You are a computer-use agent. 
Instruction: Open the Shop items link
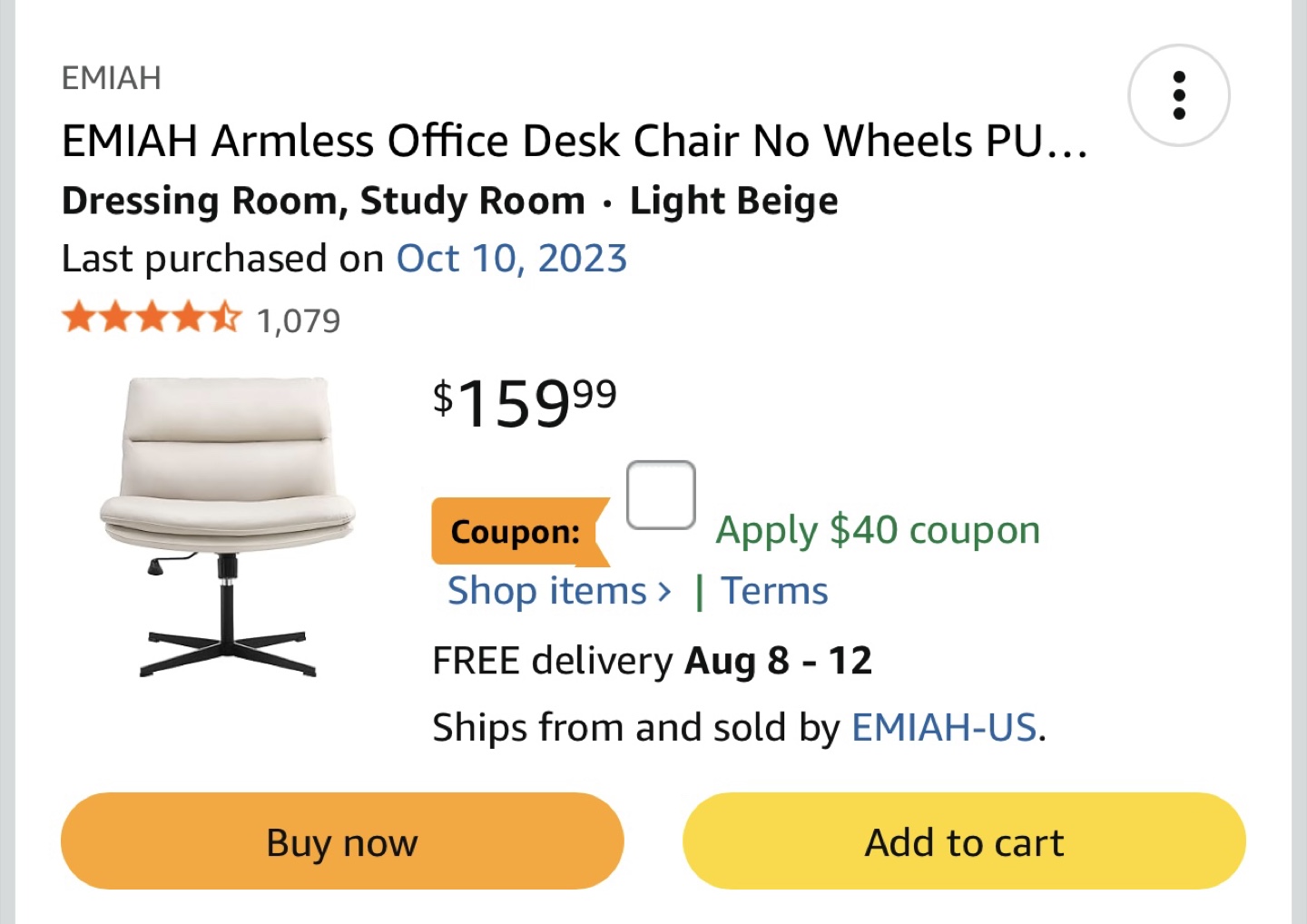(x=547, y=592)
